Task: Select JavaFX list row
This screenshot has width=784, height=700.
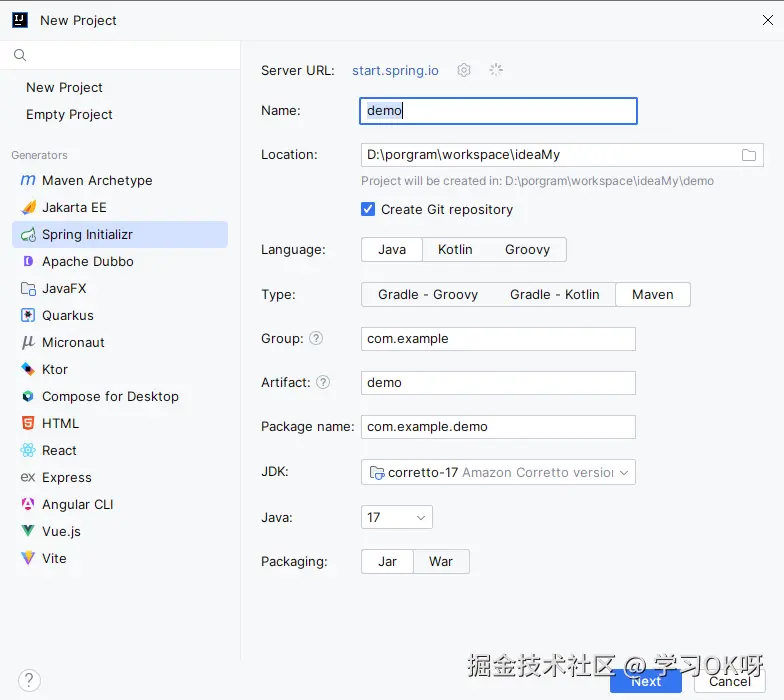Action: 120,288
